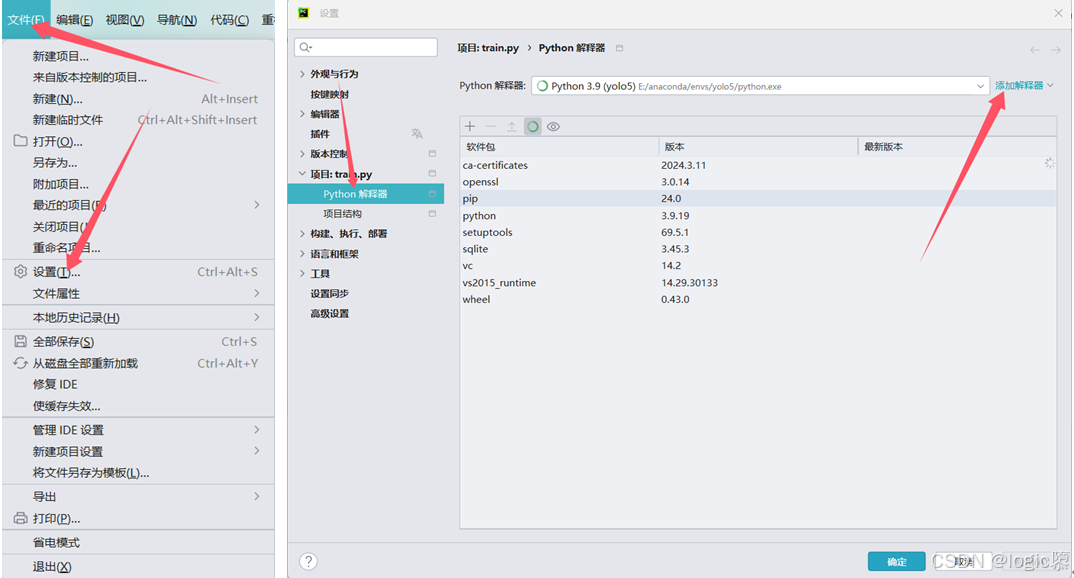The image size is (1074, 578).
Task: Click the open folder icon
Action: (x=21, y=141)
